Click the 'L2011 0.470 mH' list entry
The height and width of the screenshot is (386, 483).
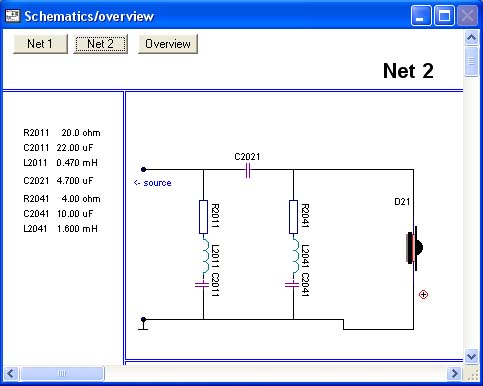click(x=60, y=163)
